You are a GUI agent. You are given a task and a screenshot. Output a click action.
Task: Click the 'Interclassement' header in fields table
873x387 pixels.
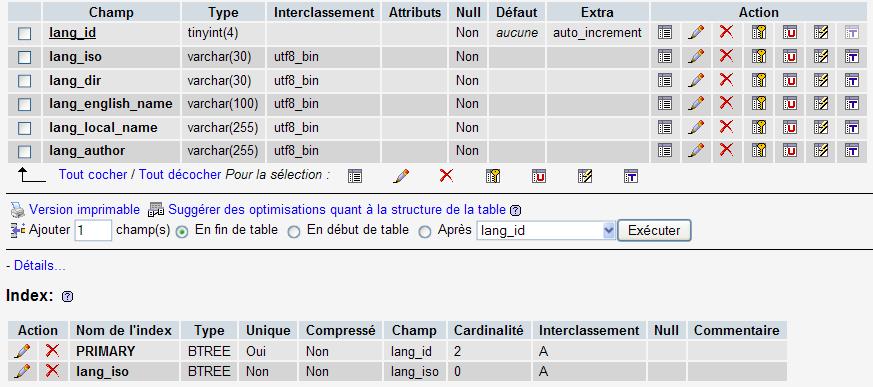[324, 12]
